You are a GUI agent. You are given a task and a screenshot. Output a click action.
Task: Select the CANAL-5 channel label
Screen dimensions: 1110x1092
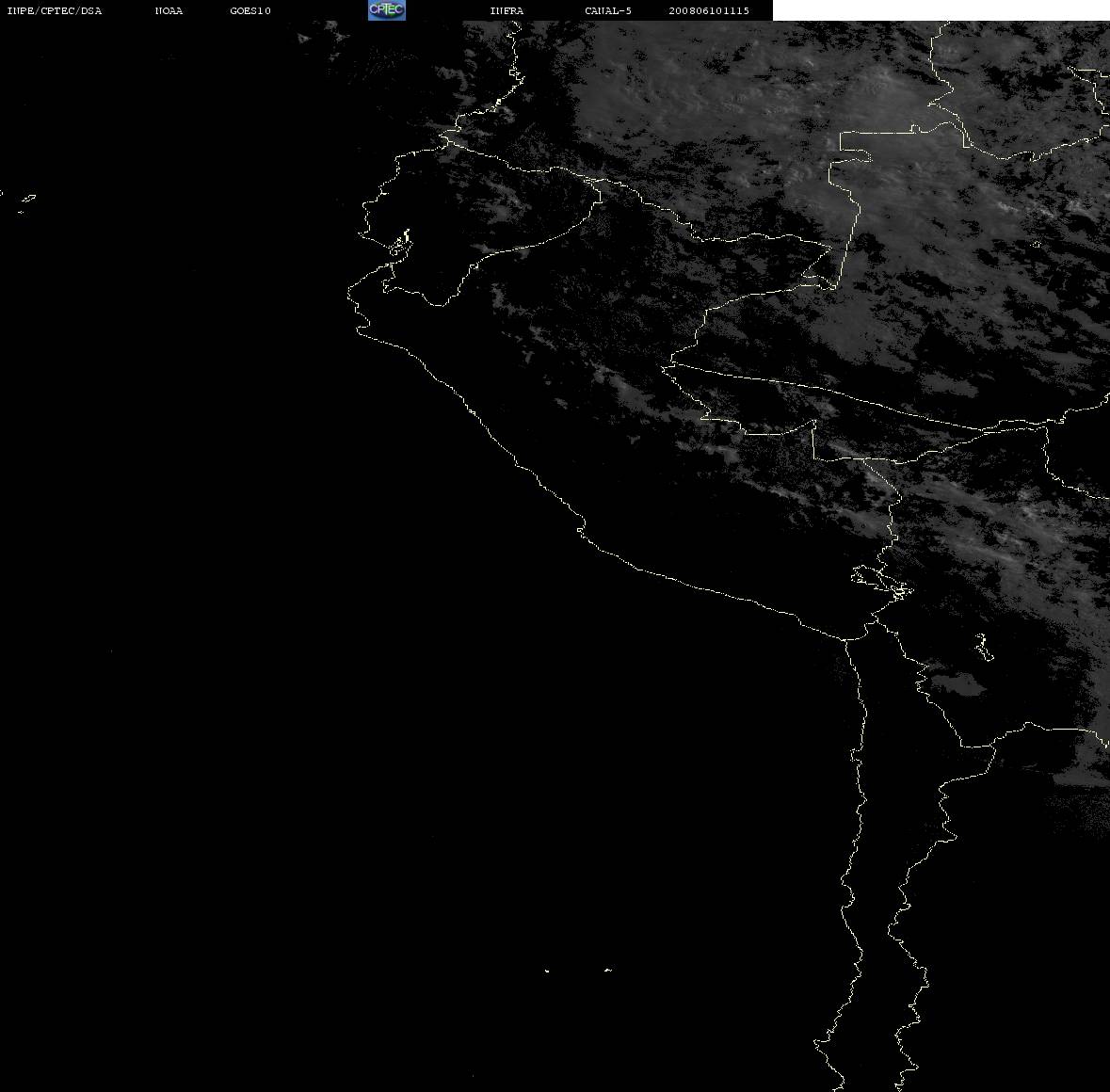[x=608, y=10]
